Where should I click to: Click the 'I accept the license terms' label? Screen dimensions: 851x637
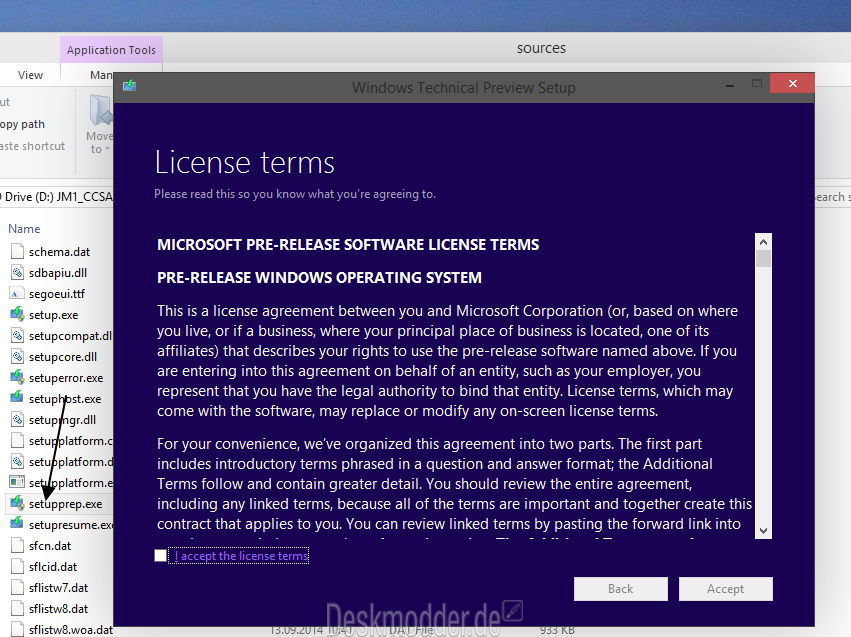(241, 556)
